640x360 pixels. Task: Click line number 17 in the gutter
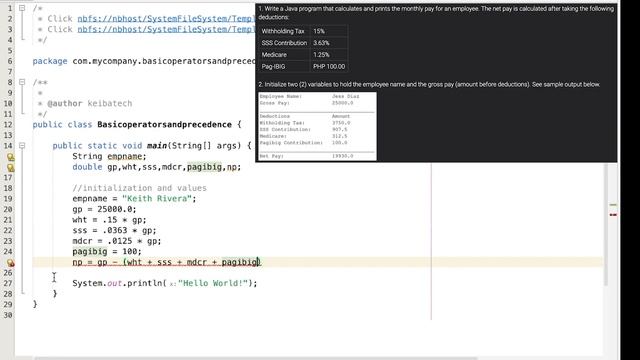pyautogui.click(x=8, y=178)
